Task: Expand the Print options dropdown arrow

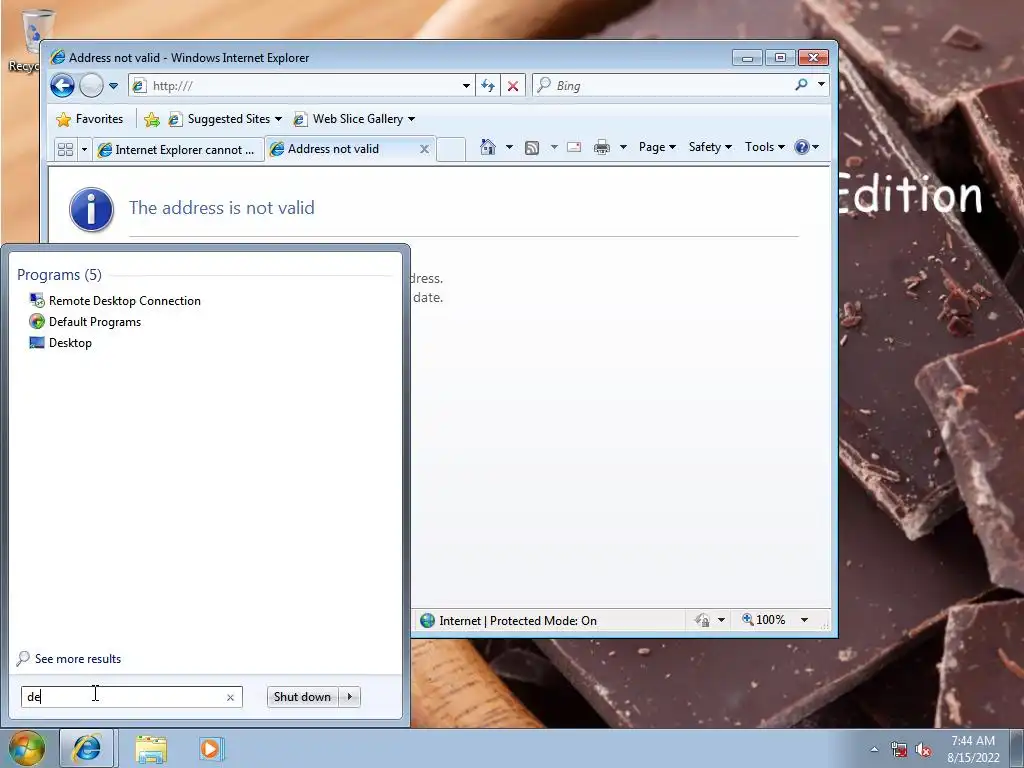Action: (623, 147)
